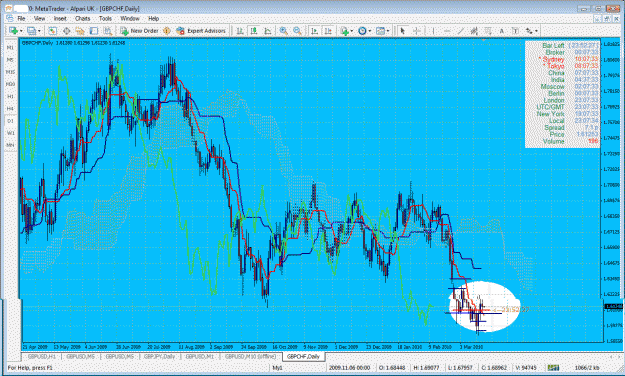625x376 pixels.
Task: Open the View menu
Action: click(x=39, y=18)
